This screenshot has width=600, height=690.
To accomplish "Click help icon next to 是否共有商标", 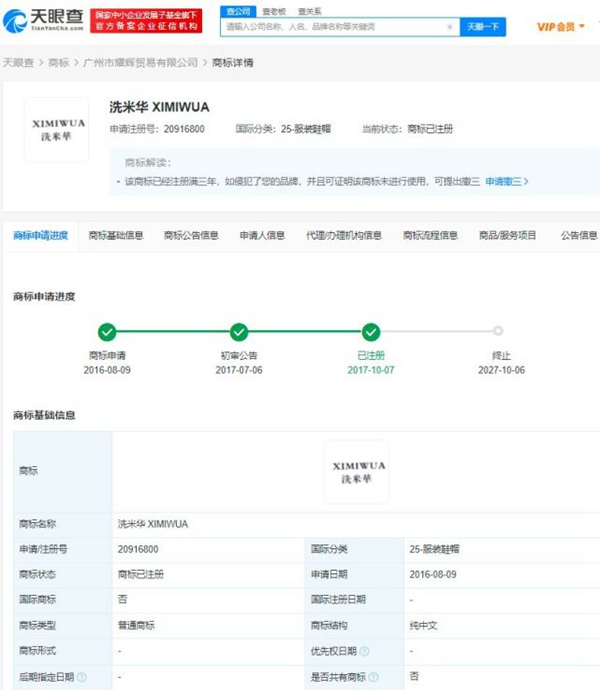I will [372, 677].
